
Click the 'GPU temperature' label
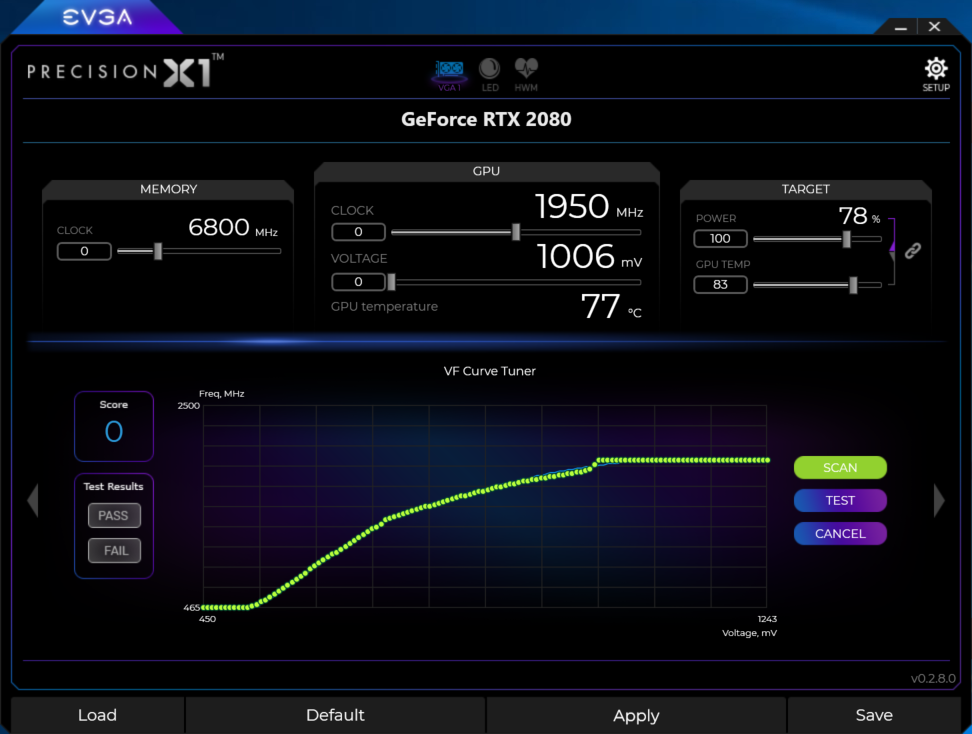point(384,307)
